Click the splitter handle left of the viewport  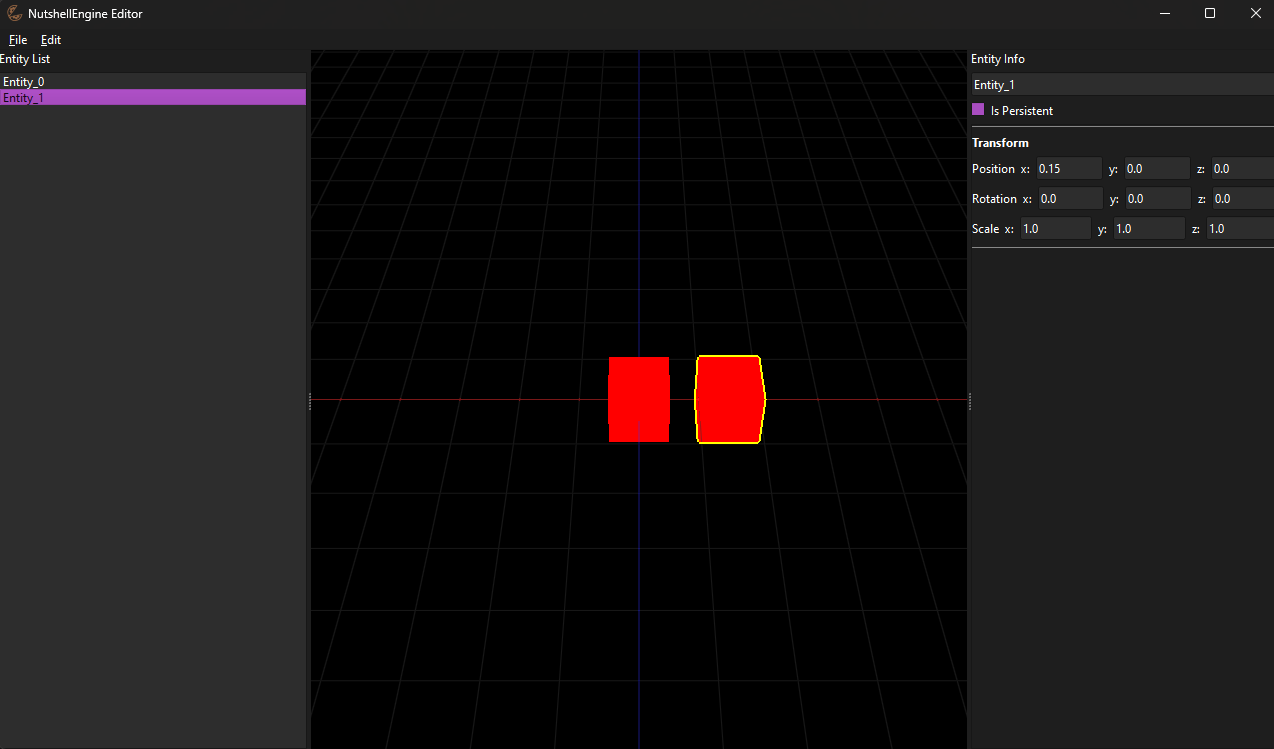(310, 401)
